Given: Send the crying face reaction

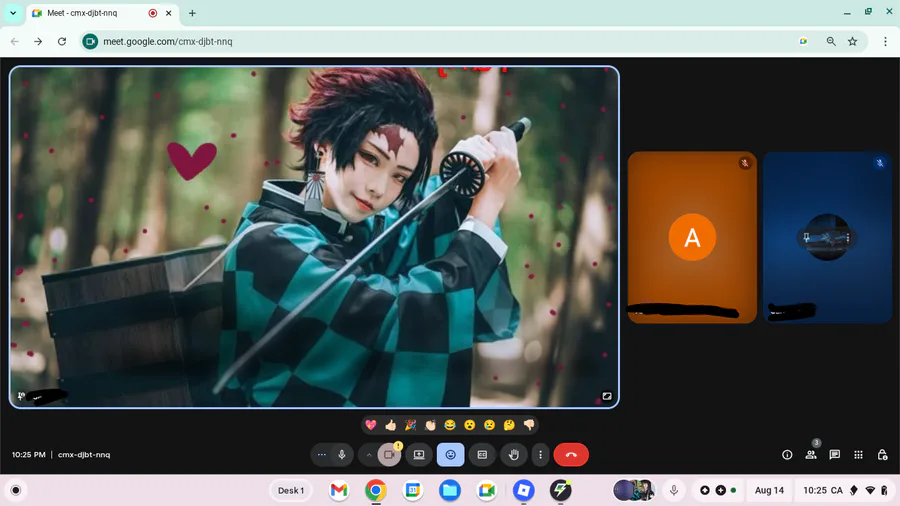Looking at the screenshot, I should (x=490, y=425).
